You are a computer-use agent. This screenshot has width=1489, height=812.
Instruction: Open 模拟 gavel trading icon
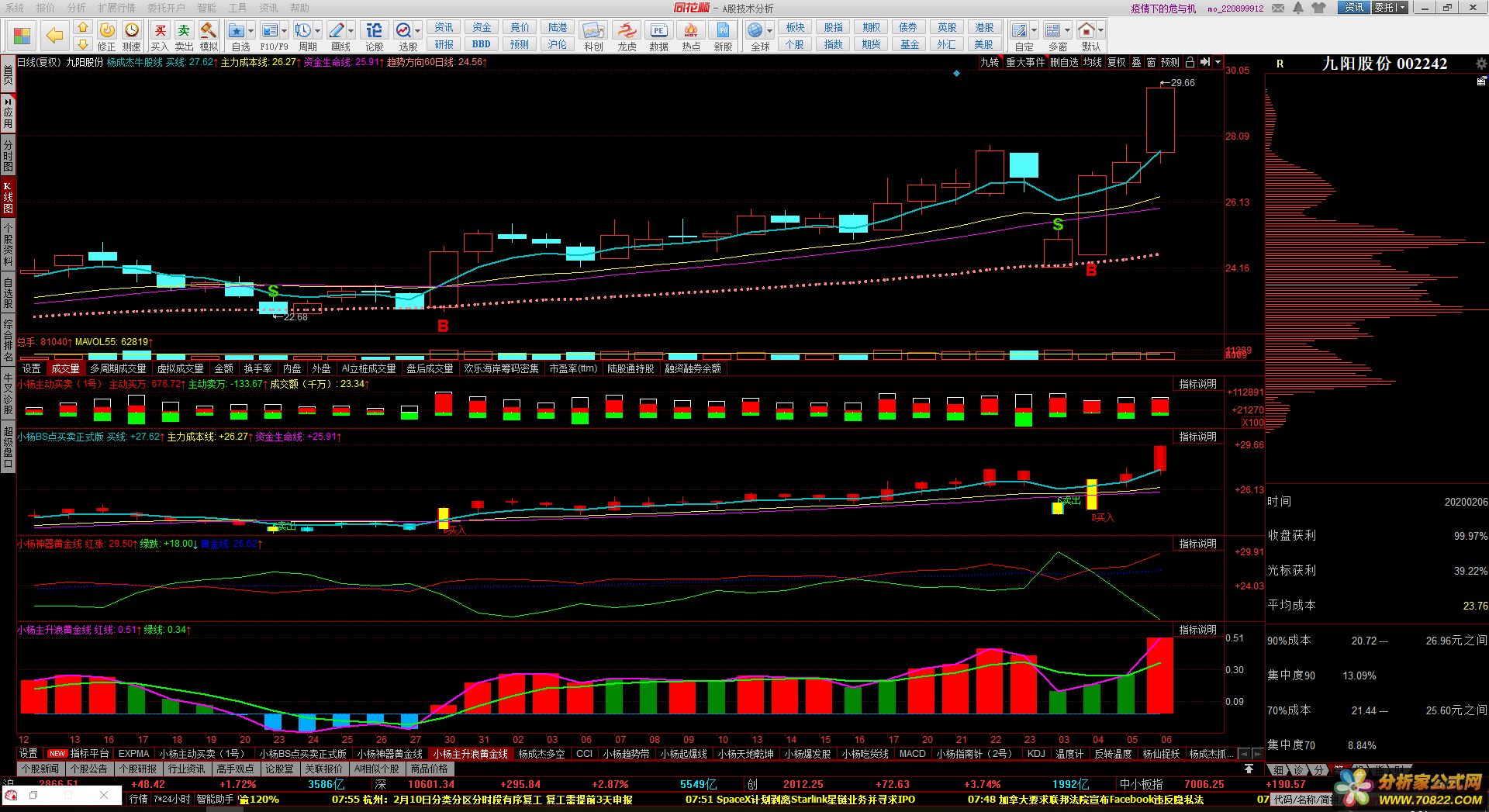coord(209,30)
